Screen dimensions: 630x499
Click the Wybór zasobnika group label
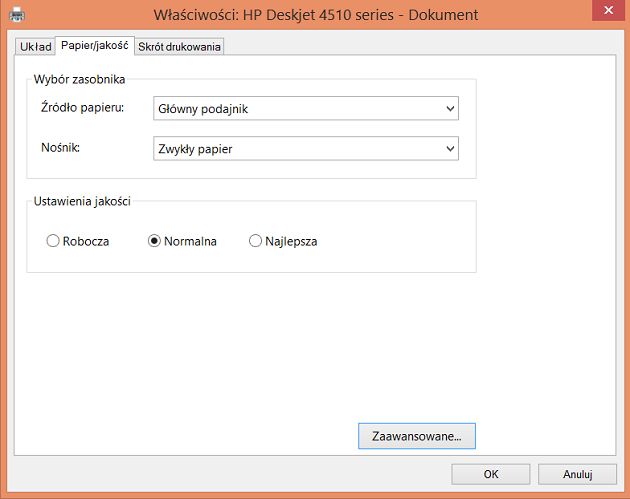[79, 79]
